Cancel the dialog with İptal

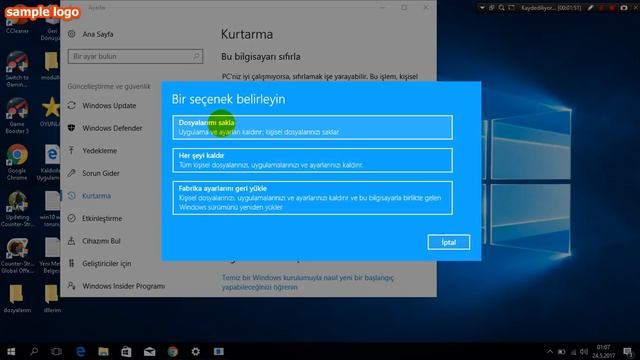point(449,242)
